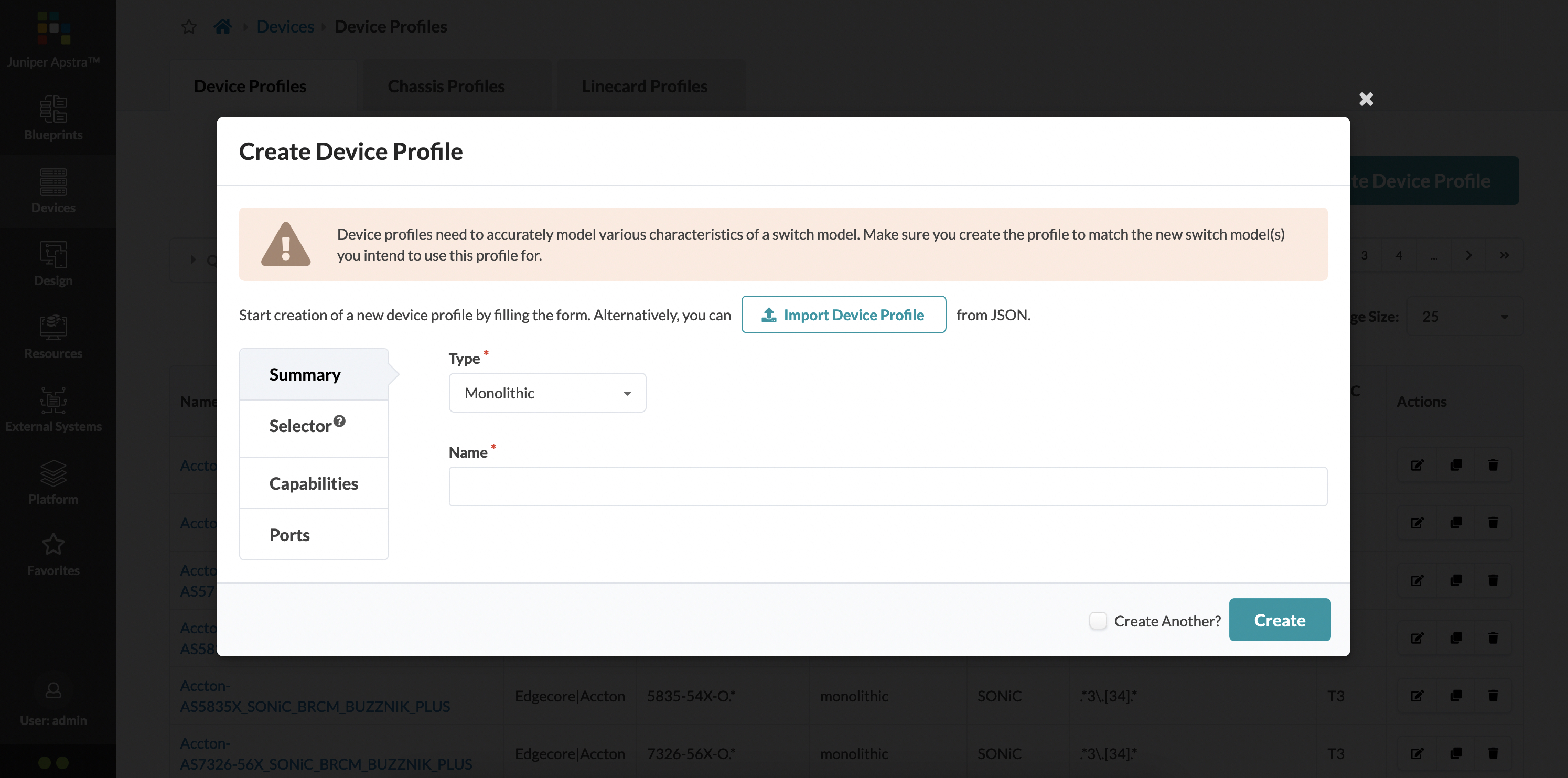
Task: Go to home via breadcrumb house icon
Action: pos(223,26)
